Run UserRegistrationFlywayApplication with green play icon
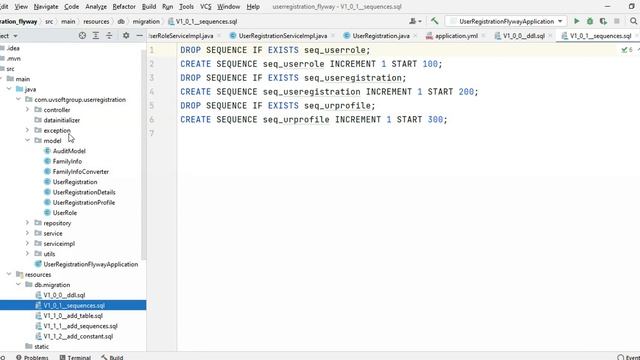 tap(576, 21)
